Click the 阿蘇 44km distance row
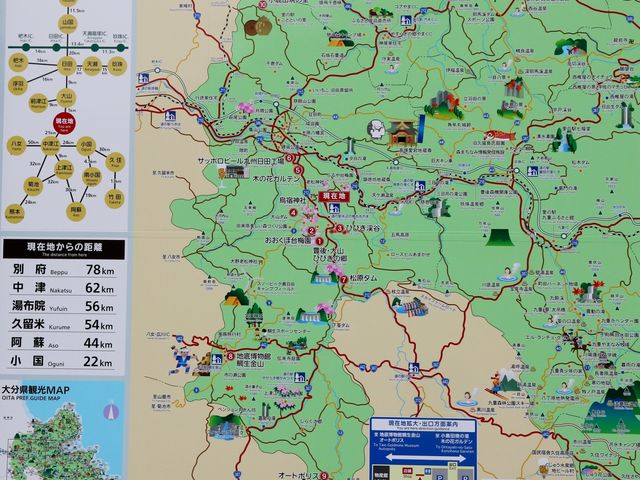This screenshot has height=480, width=640. [65, 343]
